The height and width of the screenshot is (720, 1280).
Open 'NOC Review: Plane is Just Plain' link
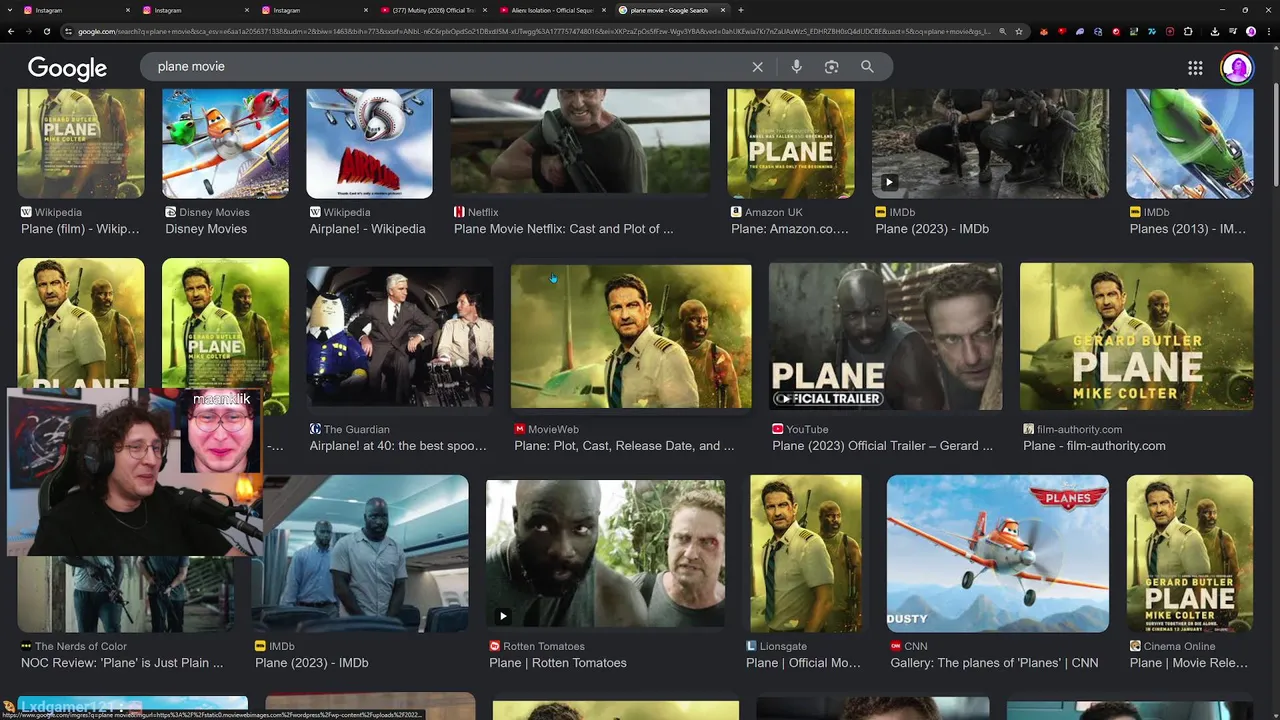pos(122,663)
